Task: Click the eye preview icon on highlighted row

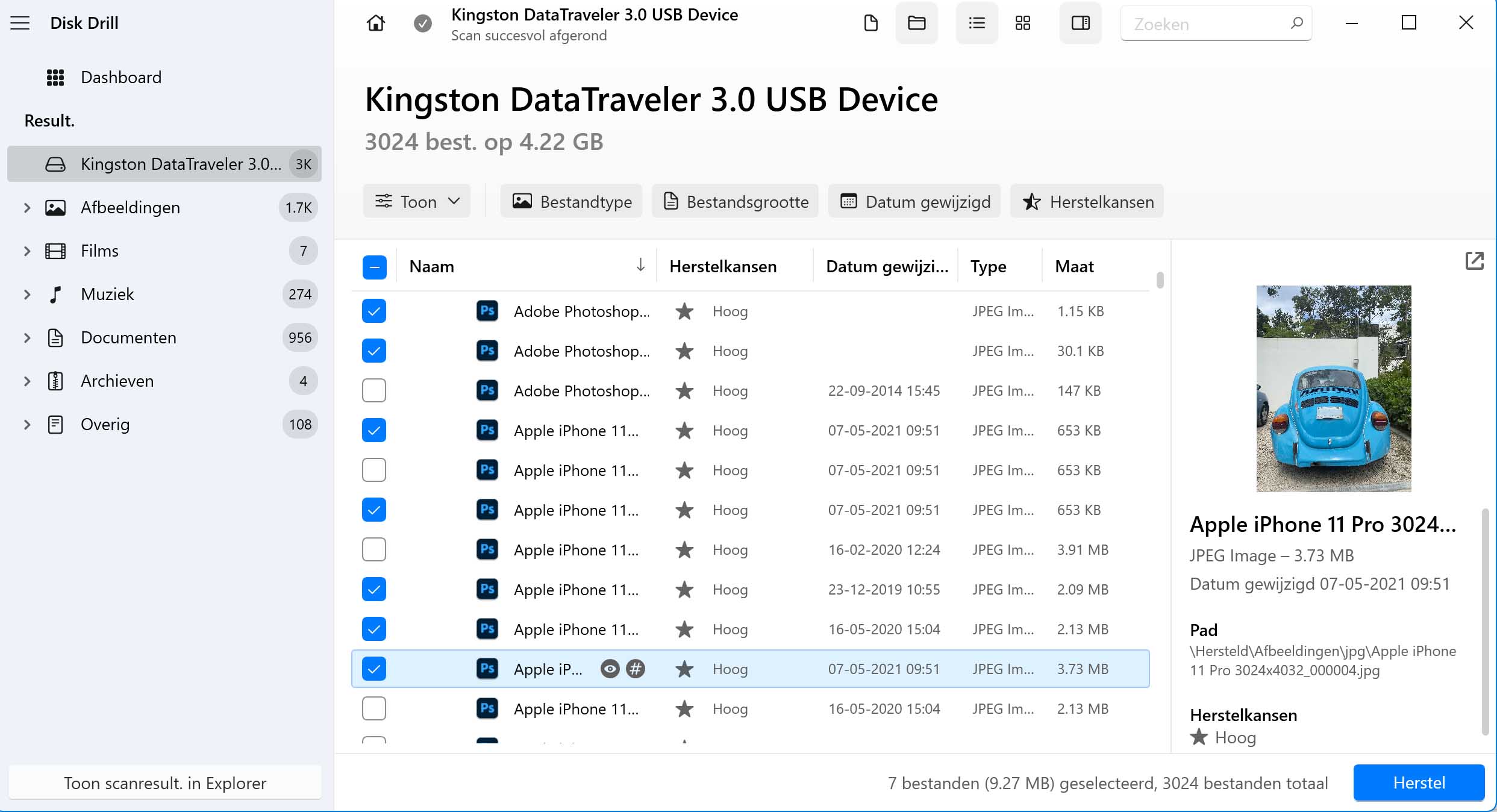Action: [610, 669]
